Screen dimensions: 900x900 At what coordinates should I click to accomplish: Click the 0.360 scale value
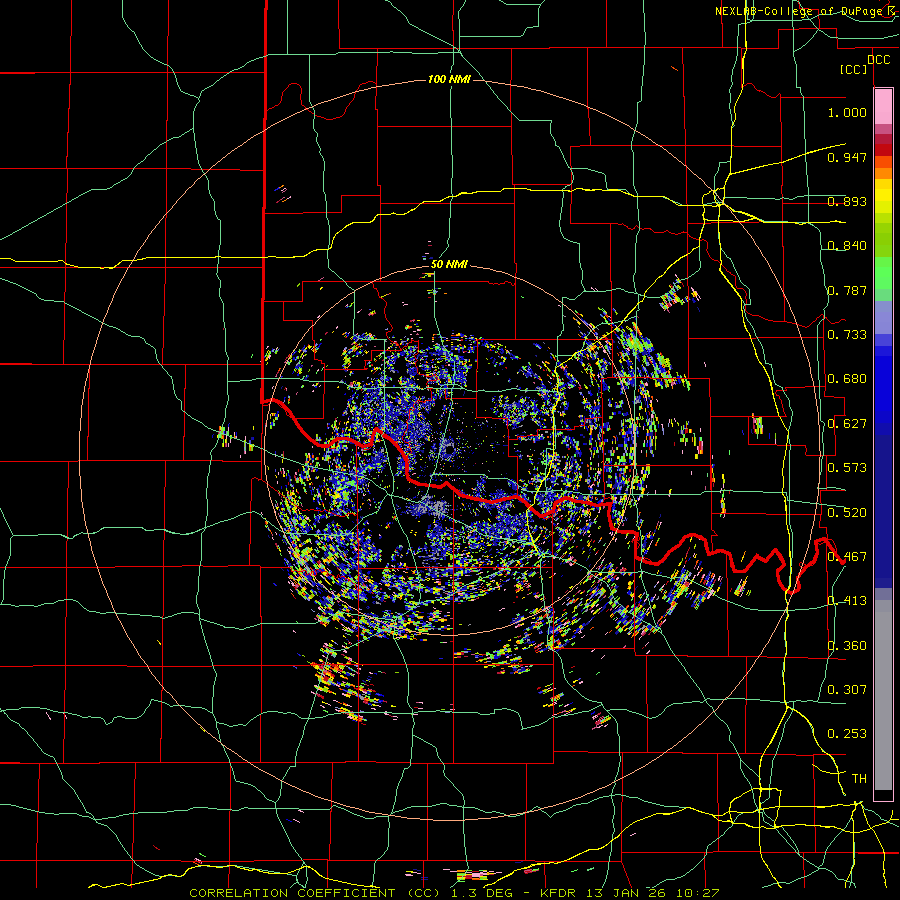click(847, 646)
